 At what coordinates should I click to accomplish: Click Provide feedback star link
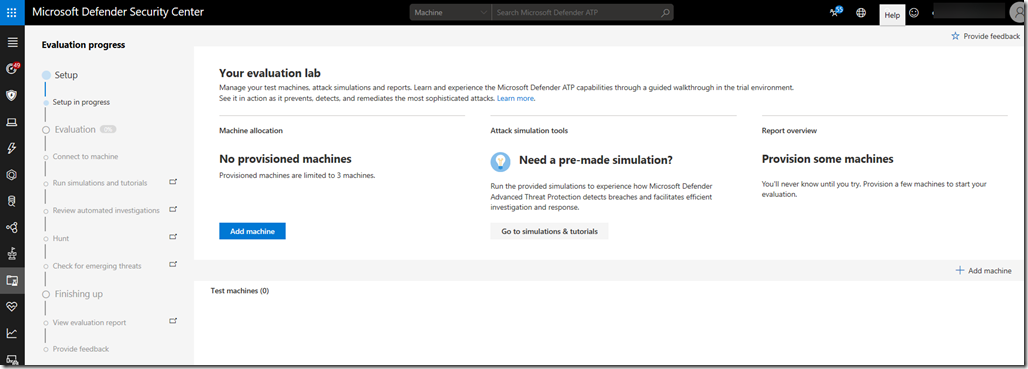(x=985, y=37)
